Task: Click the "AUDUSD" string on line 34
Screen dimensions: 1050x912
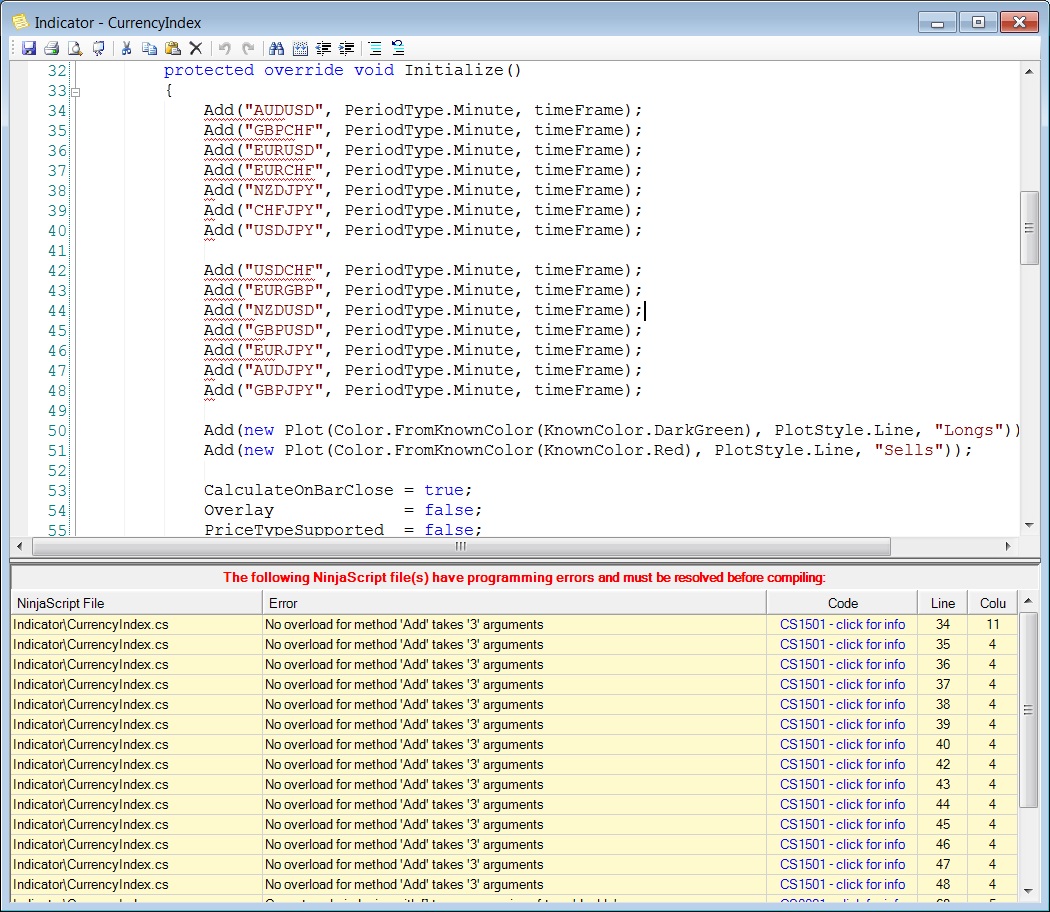Action: click(x=284, y=110)
